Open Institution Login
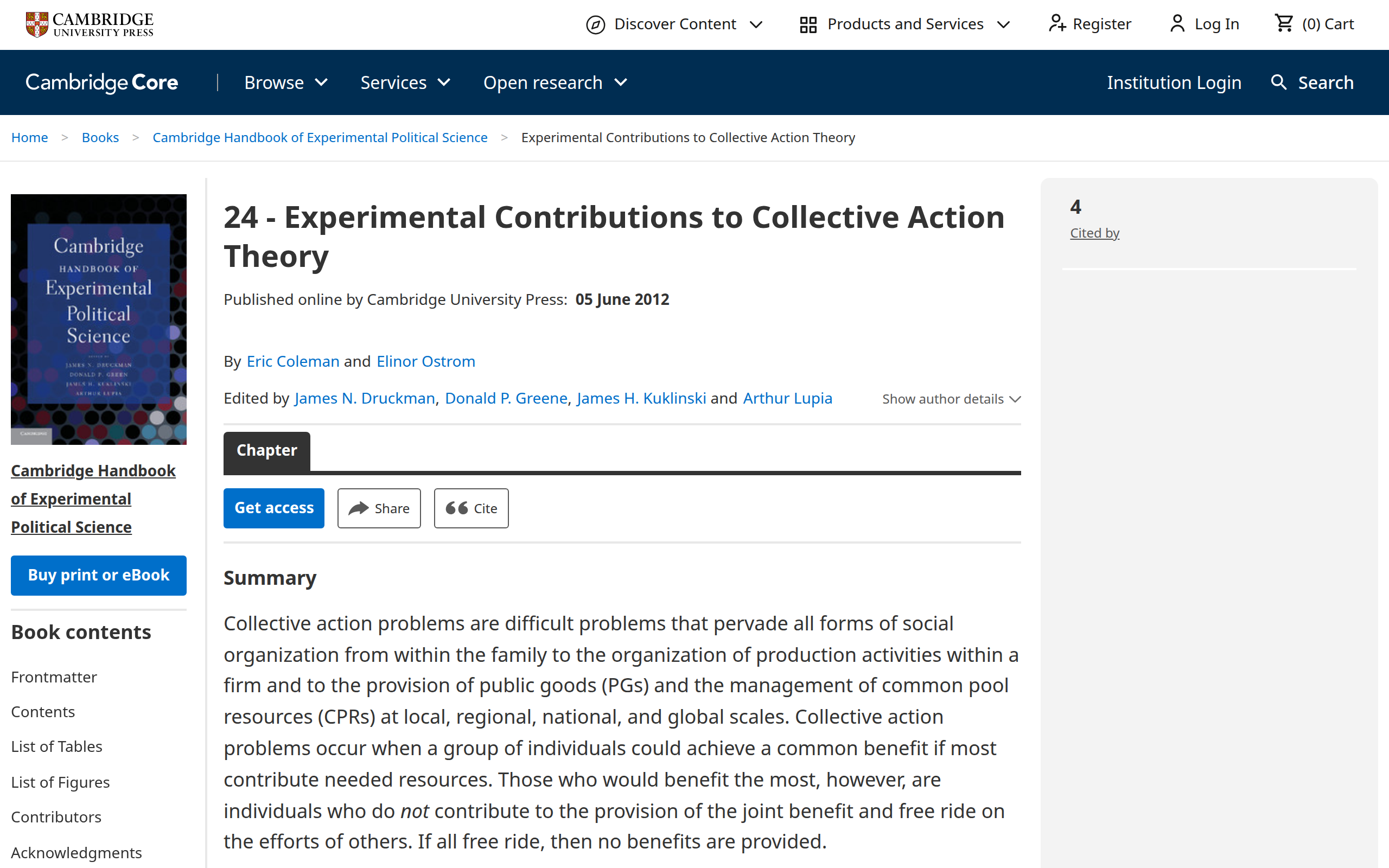 [1174, 82]
